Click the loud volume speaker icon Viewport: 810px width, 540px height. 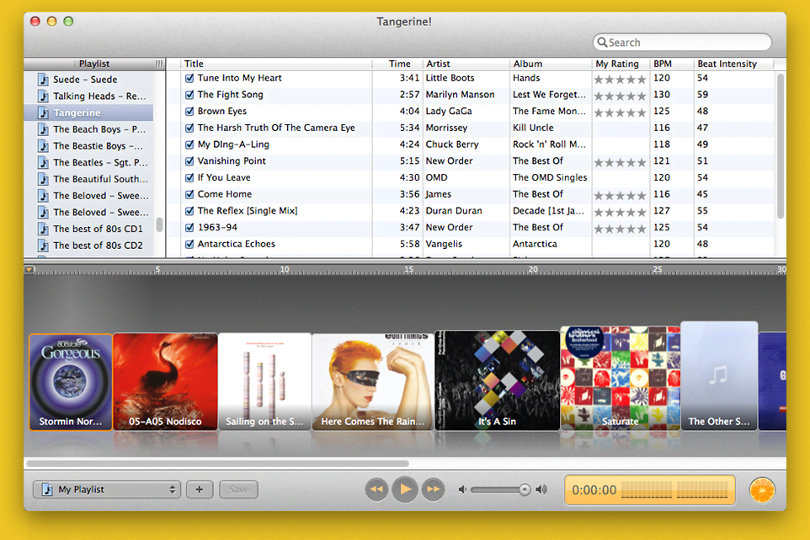click(x=541, y=489)
